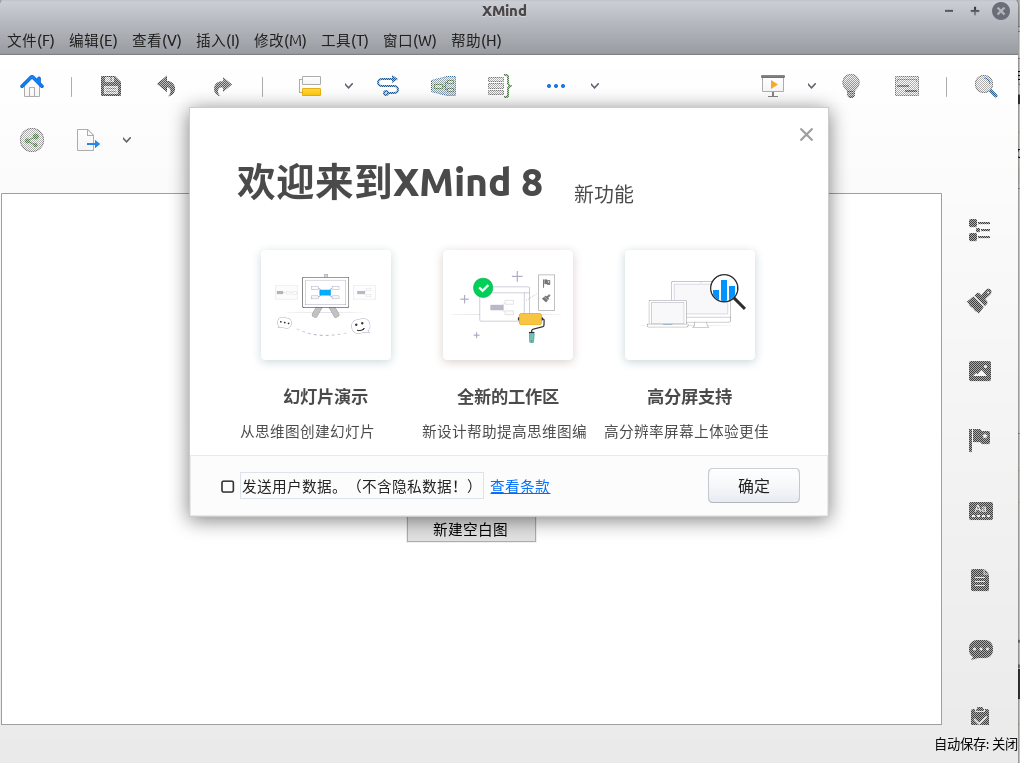Start presentation mode icon

773,86
